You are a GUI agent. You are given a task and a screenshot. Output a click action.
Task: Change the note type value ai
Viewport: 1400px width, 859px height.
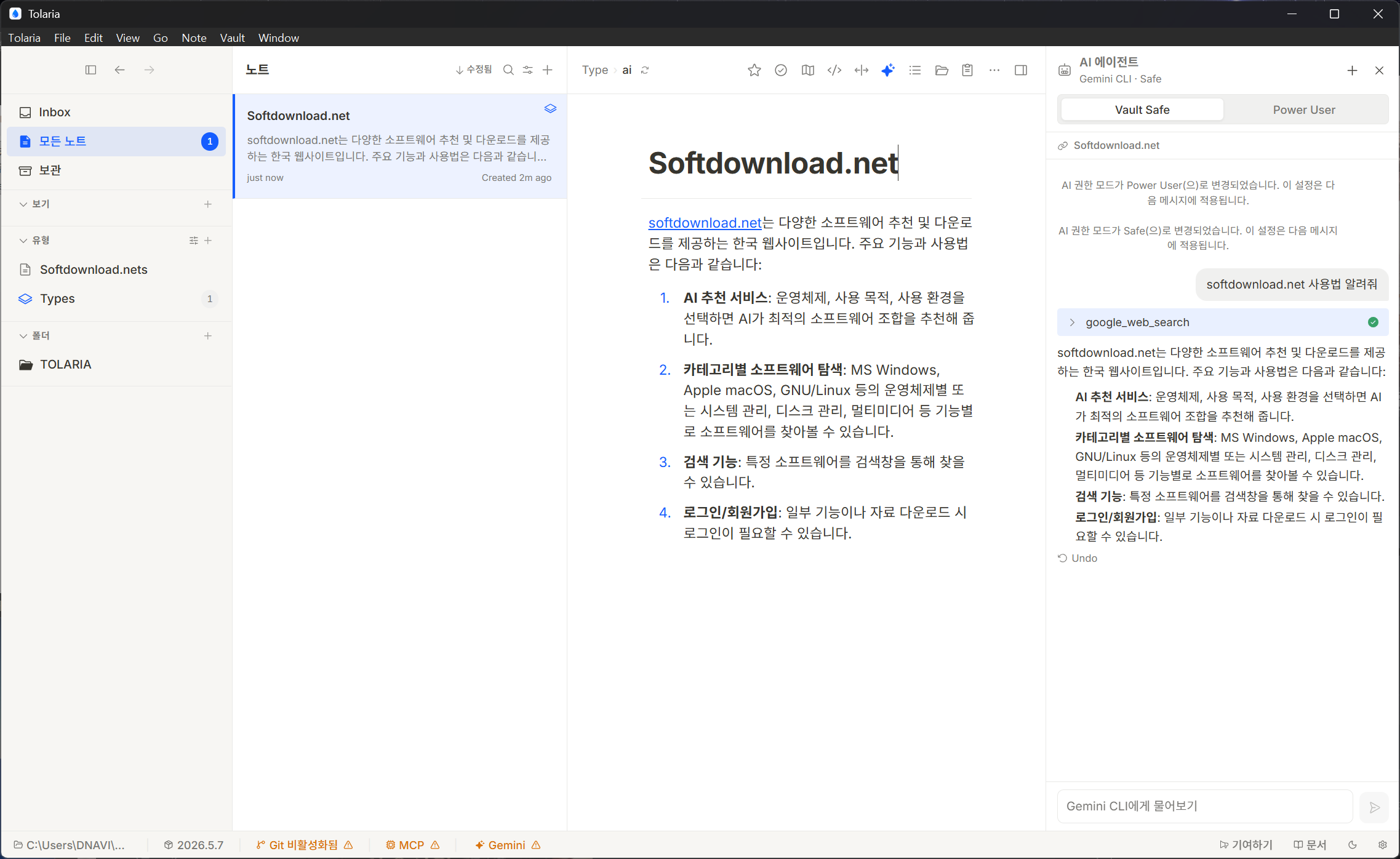coord(626,70)
